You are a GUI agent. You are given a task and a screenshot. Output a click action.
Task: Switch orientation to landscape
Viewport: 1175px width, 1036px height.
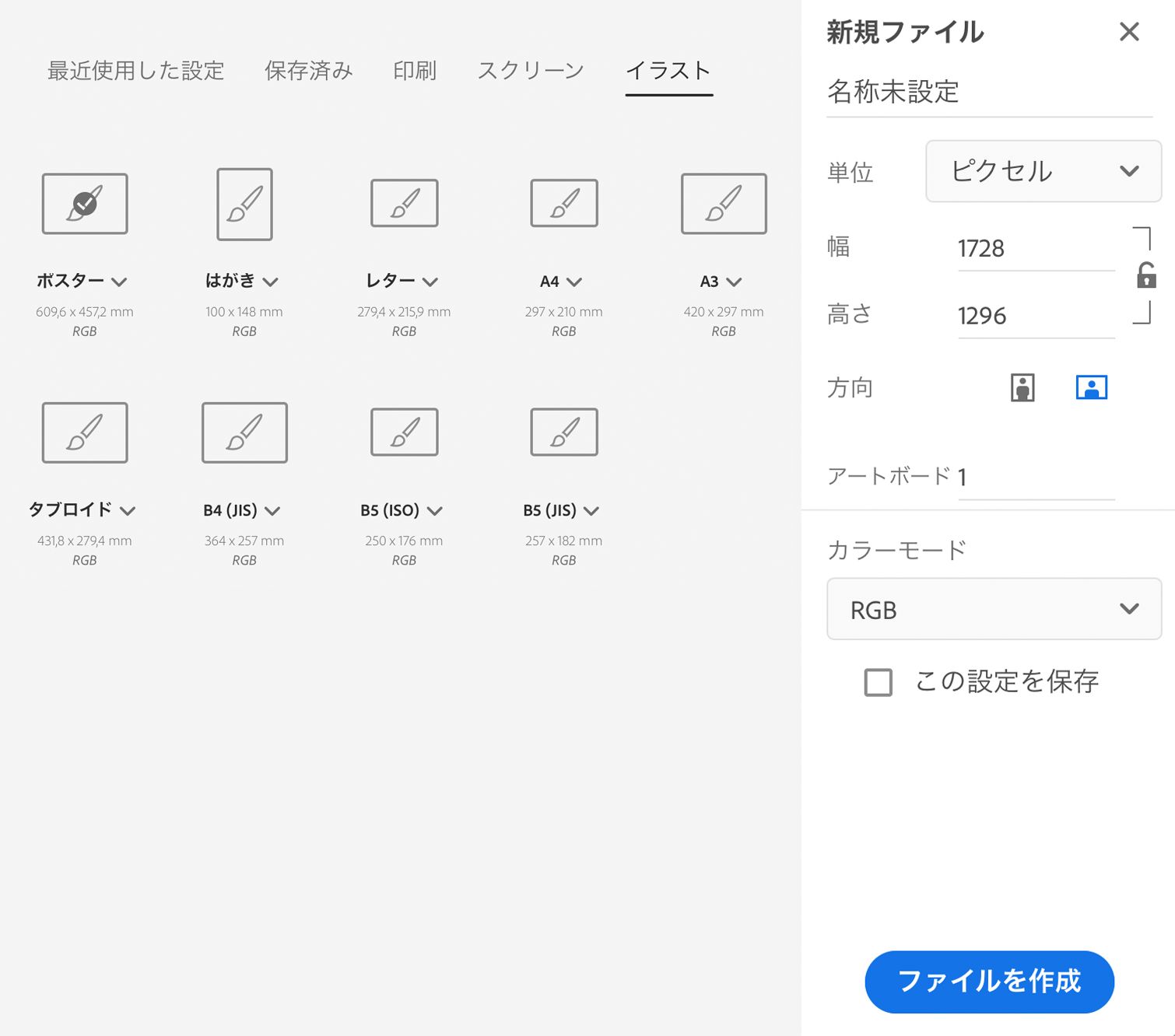(x=1092, y=387)
